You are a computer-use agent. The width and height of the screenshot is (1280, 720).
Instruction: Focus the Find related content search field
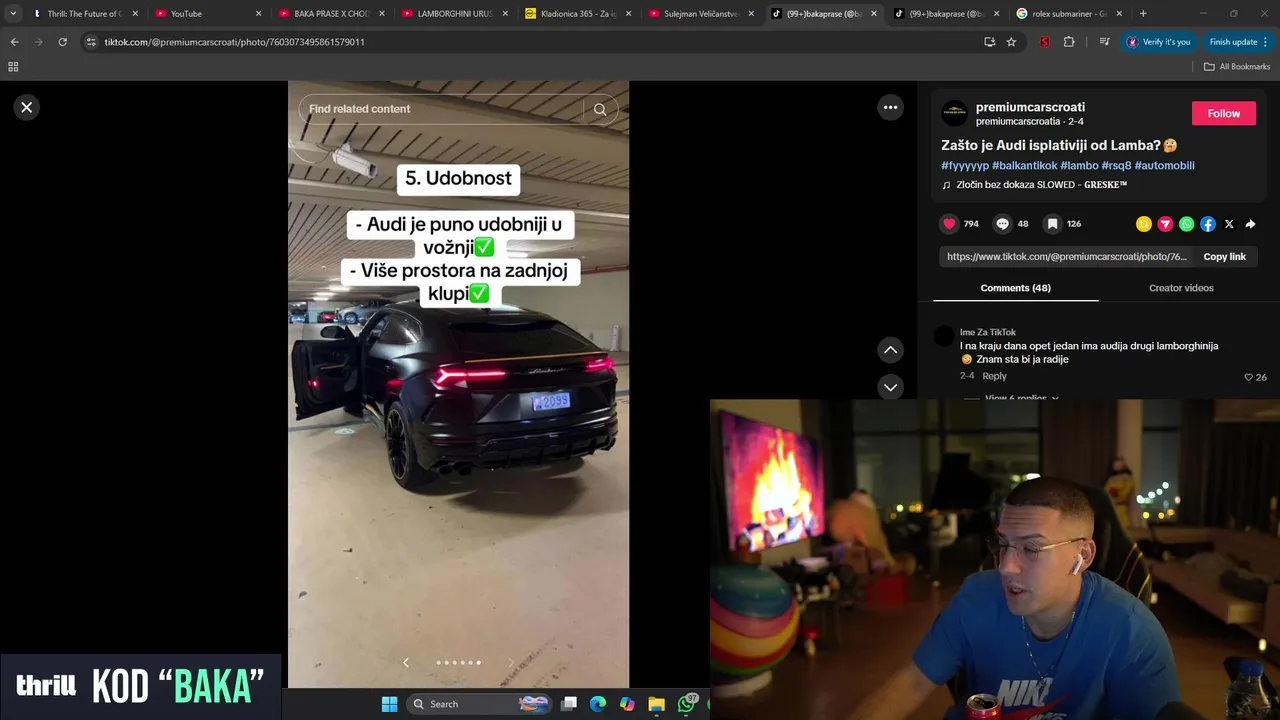pos(444,109)
